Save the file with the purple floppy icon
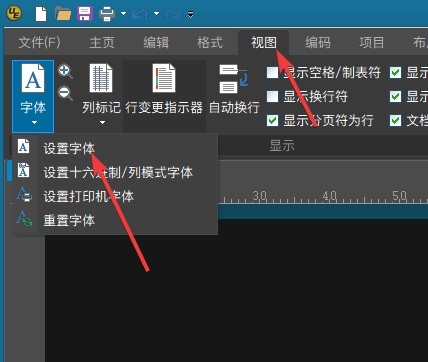The image size is (428, 362). [x=85, y=14]
